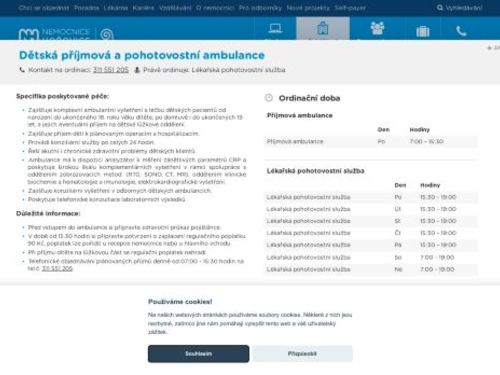
Task: Click the spiral emblem beside the logo
Action: pyautogui.click(x=107, y=34)
